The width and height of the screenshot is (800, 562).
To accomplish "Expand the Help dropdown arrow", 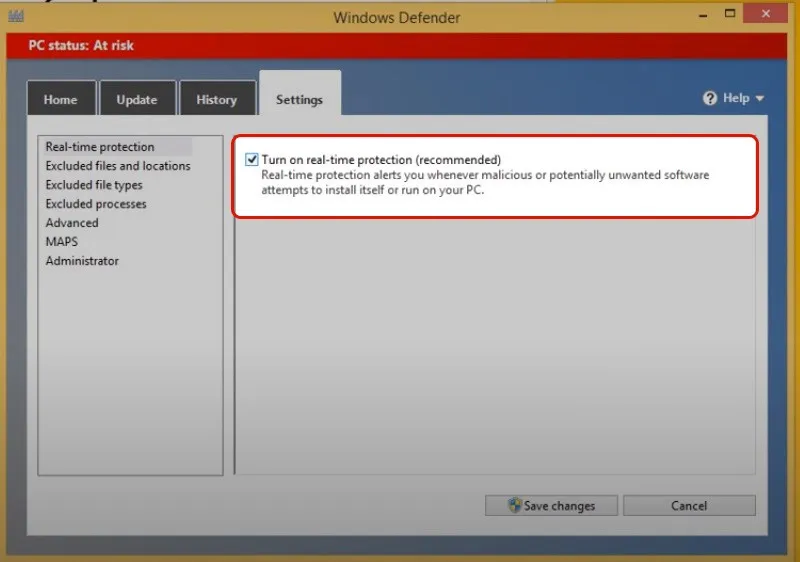I will pyautogui.click(x=760, y=99).
